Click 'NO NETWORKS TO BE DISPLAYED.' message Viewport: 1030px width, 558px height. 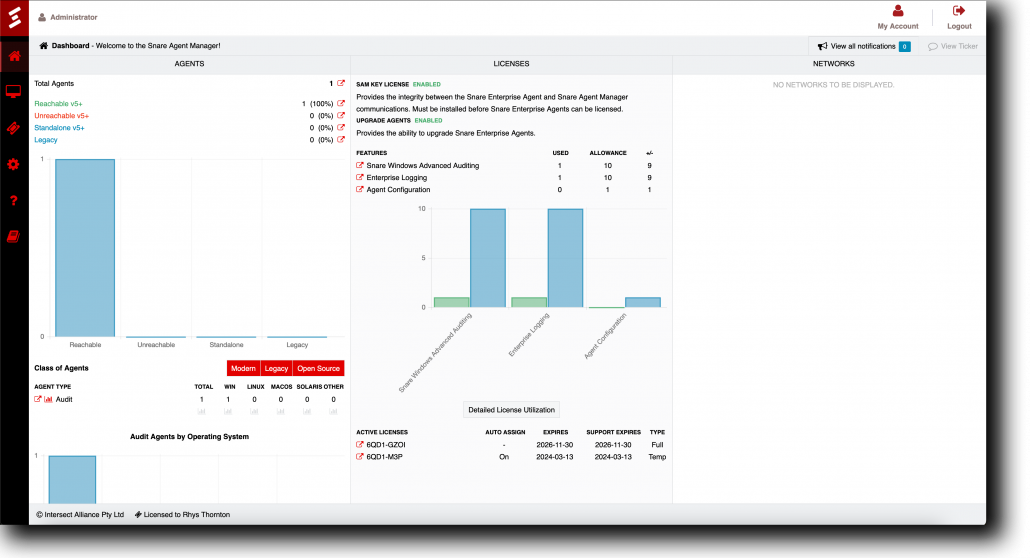coord(833,85)
